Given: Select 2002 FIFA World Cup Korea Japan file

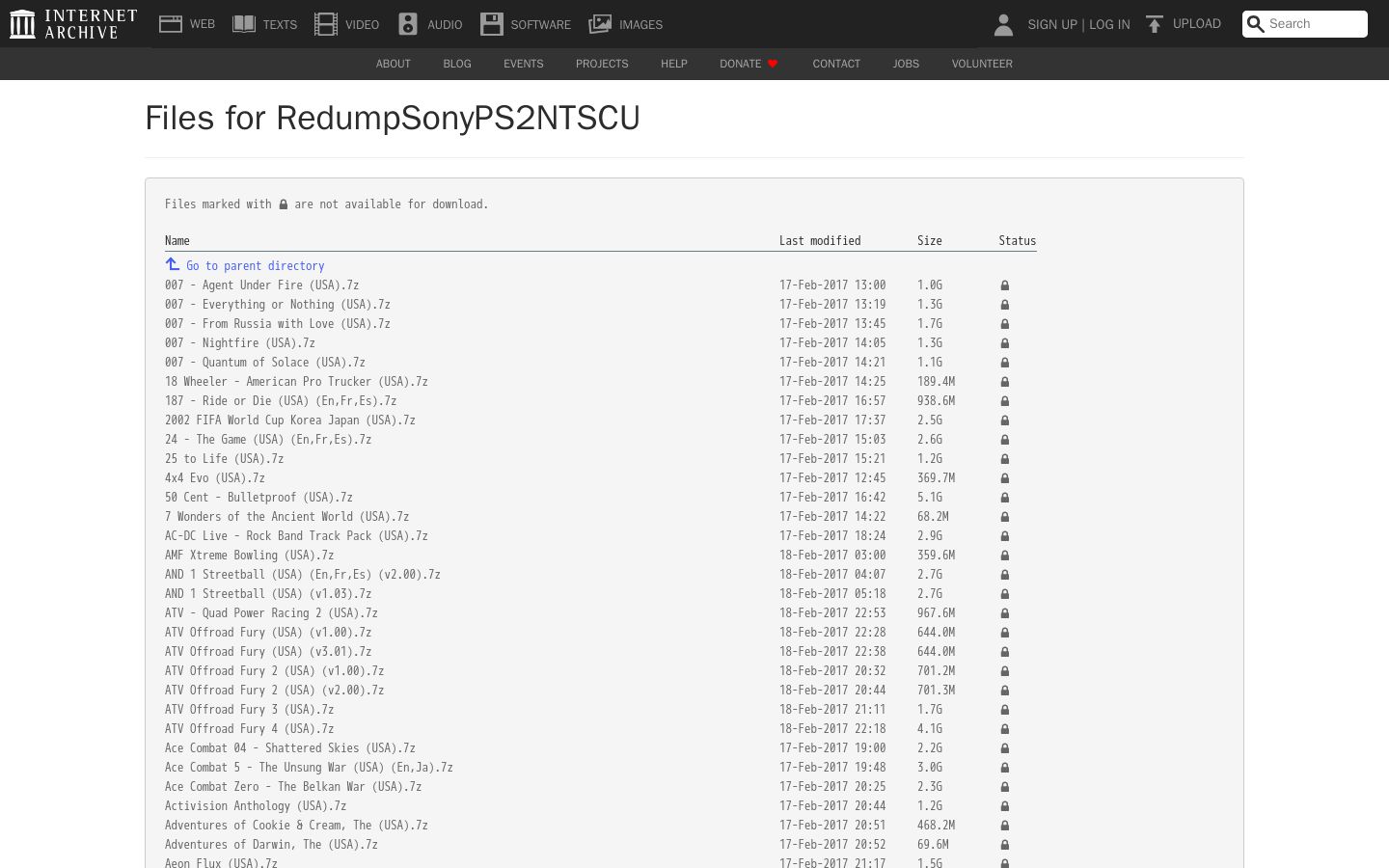Looking at the screenshot, I should pyautogui.click(x=290, y=420).
